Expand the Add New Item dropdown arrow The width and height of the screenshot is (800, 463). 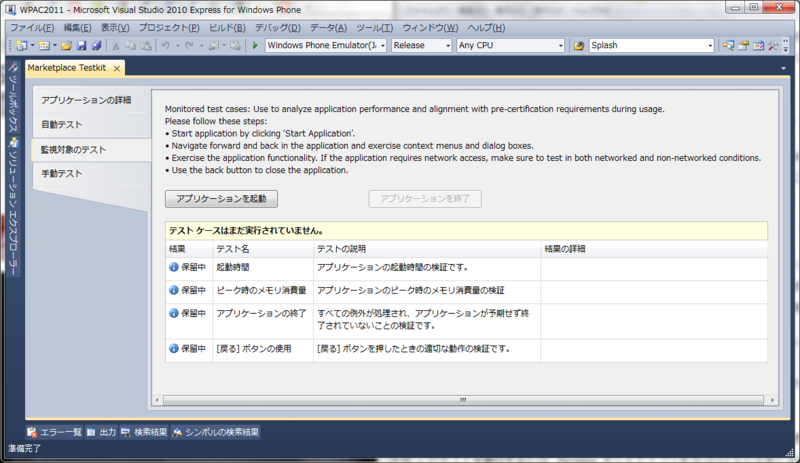click(x=55, y=45)
